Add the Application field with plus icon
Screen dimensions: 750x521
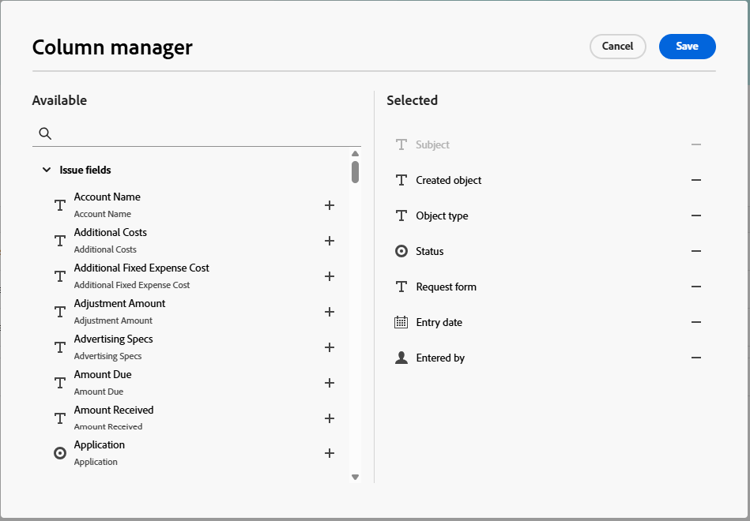click(329, 453)
